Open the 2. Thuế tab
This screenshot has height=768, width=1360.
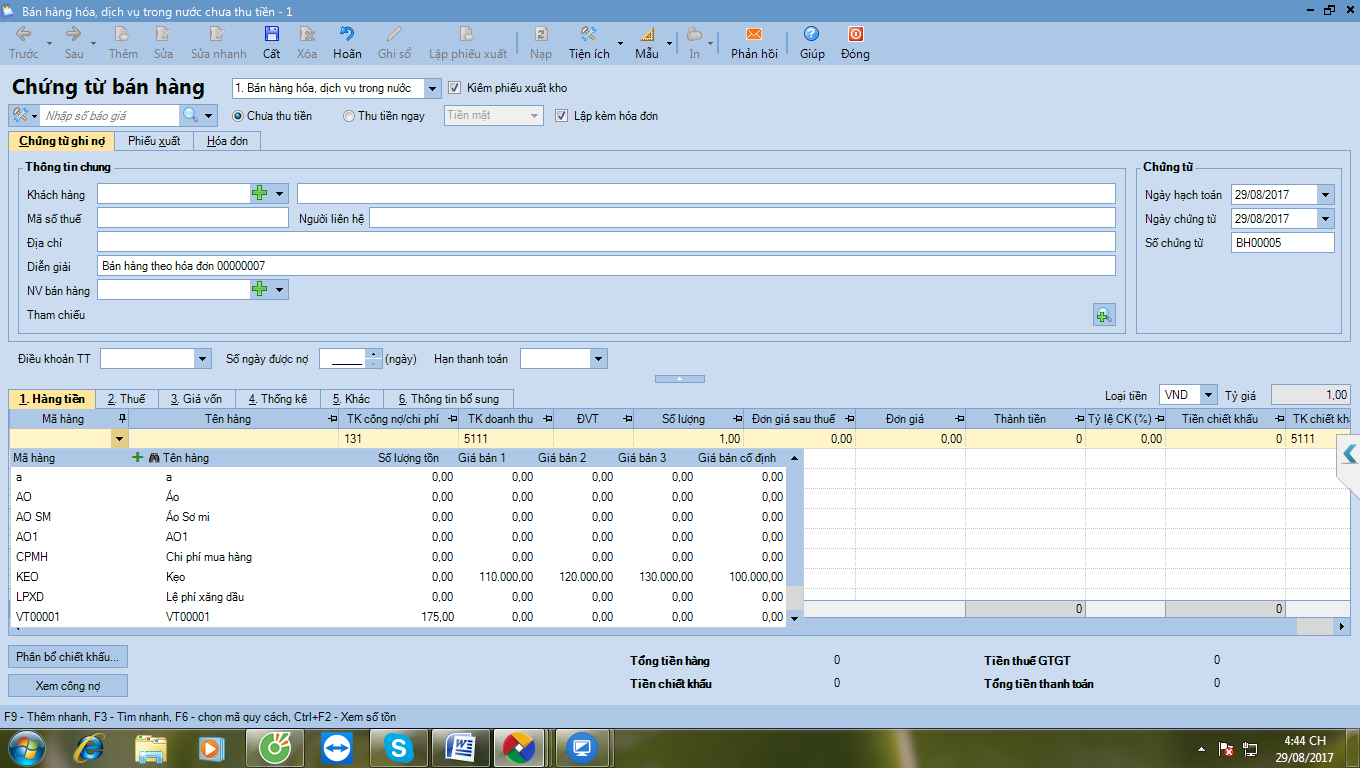coord(126,399)
